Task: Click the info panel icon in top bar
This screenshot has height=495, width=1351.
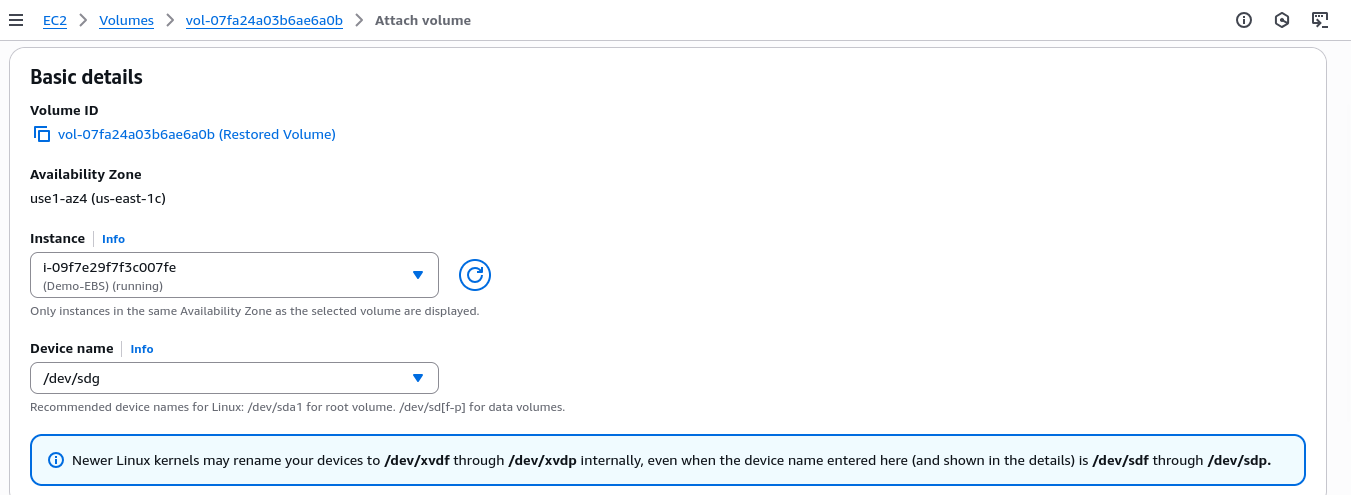Action: pos(1244,20)
